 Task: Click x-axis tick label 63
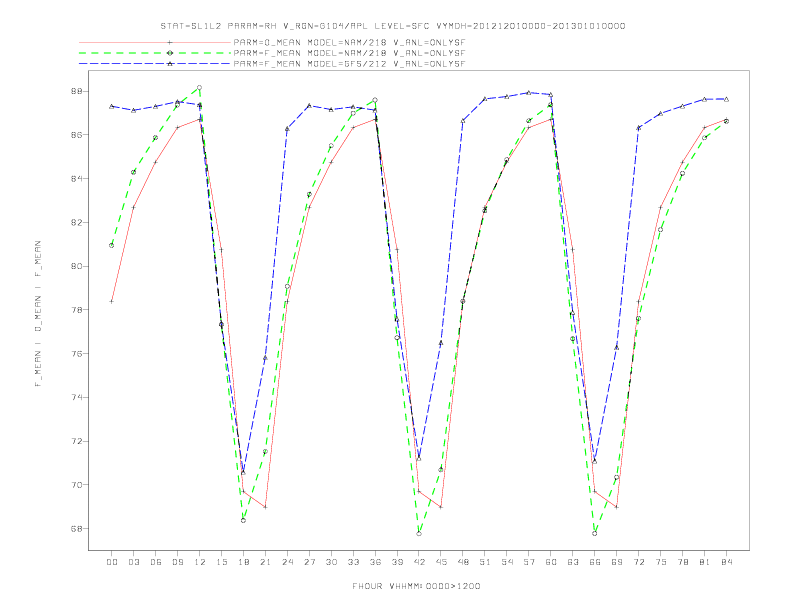573,562
